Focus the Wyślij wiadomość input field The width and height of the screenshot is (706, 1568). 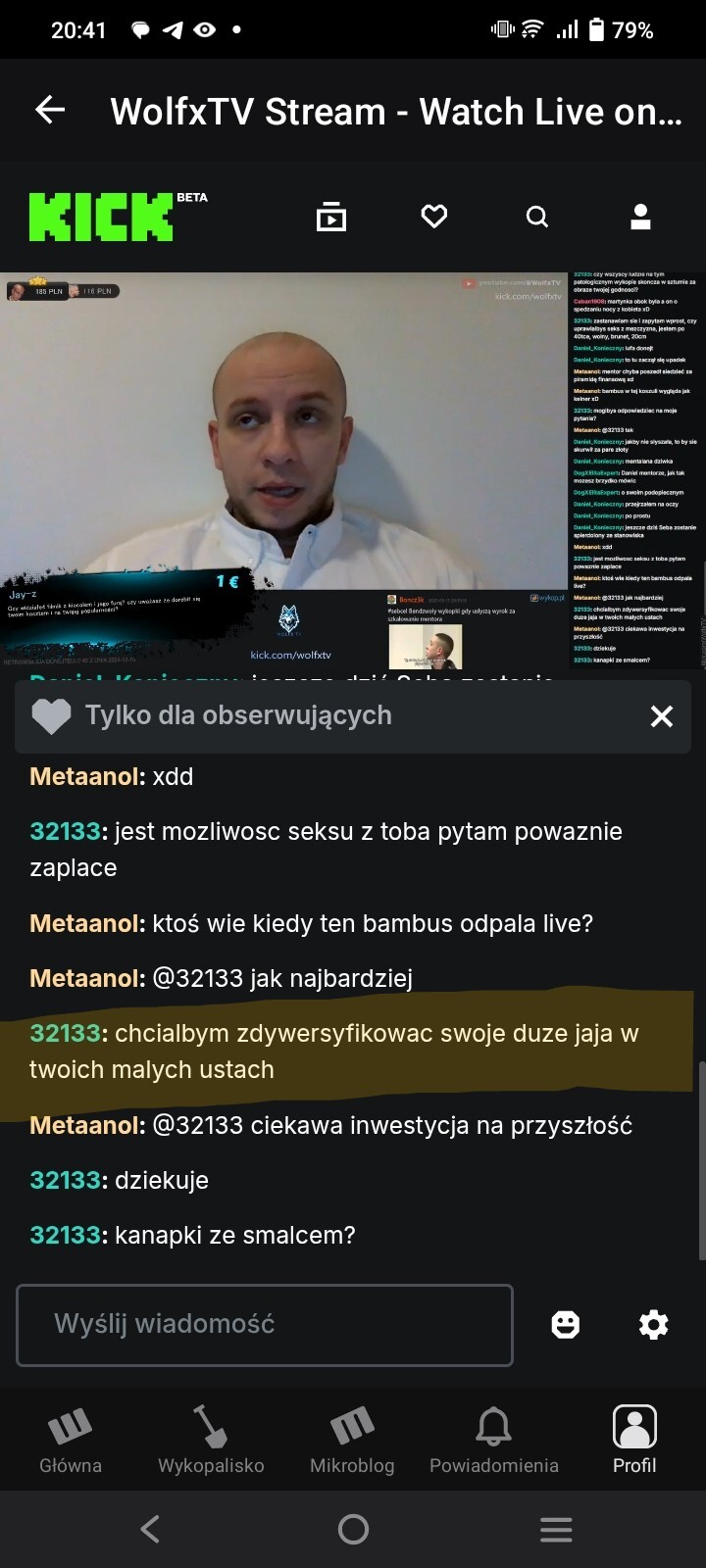(265, 1325)
